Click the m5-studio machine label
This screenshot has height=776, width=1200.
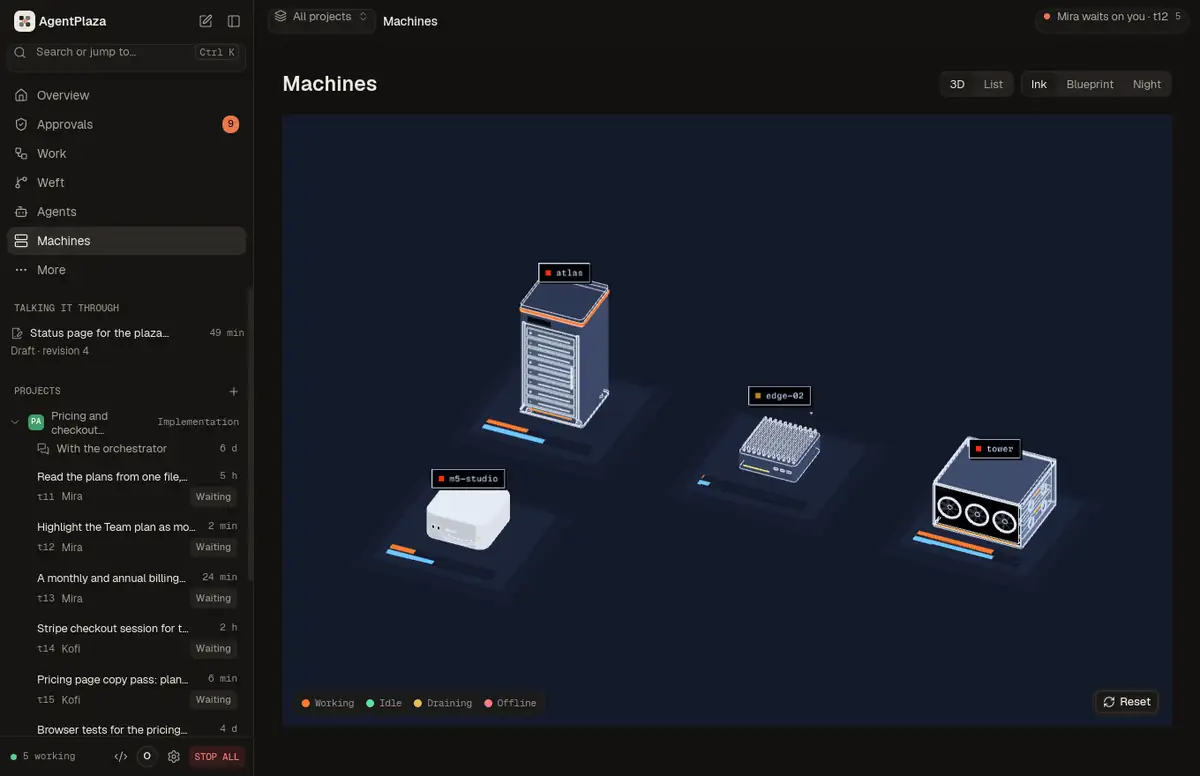click(x=468, y=478)
